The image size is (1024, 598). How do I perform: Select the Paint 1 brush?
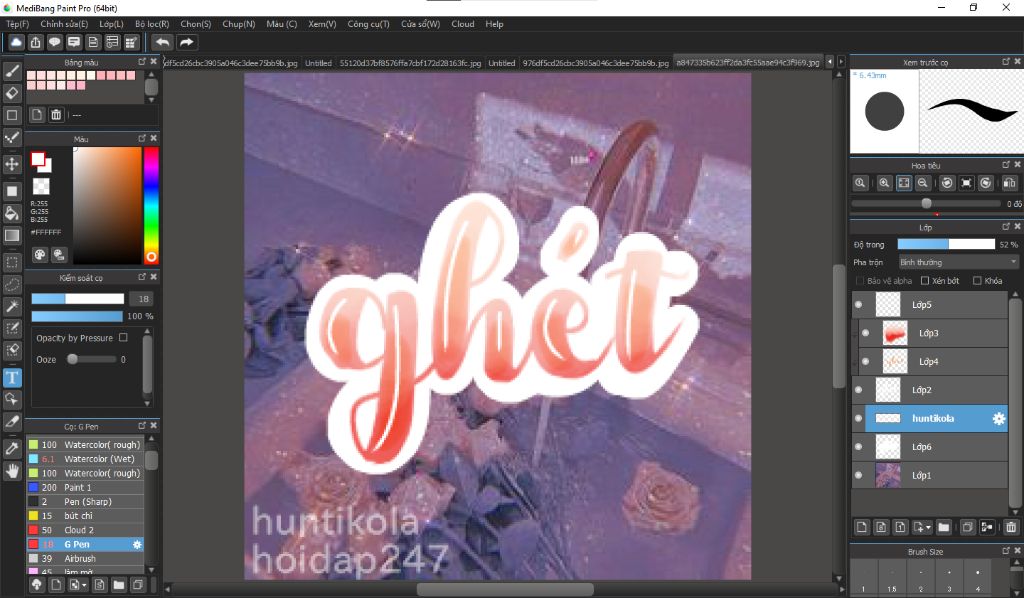coord(85,488)
